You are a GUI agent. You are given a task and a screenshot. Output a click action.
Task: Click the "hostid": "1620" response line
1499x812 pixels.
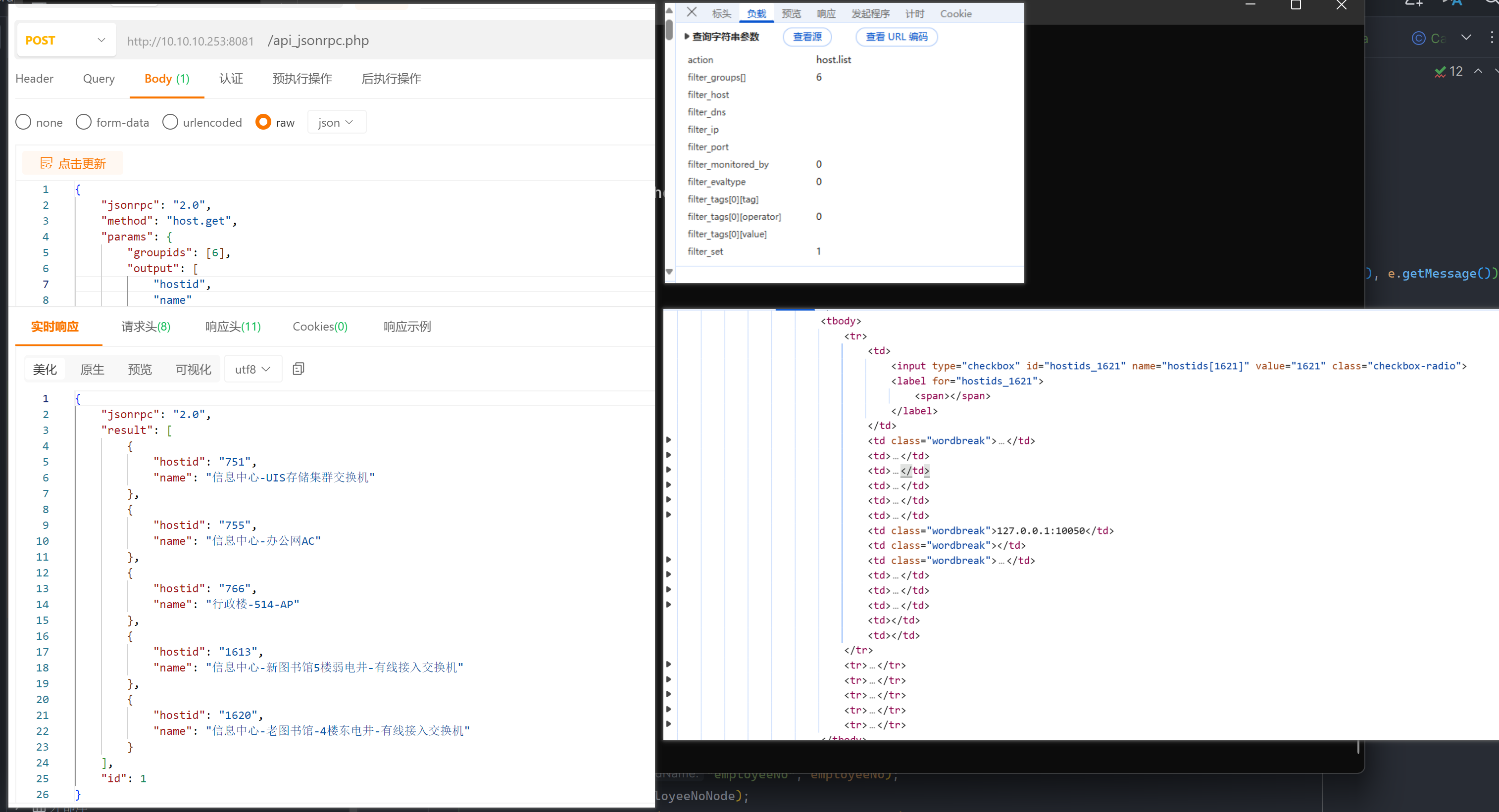click(208, 716)
